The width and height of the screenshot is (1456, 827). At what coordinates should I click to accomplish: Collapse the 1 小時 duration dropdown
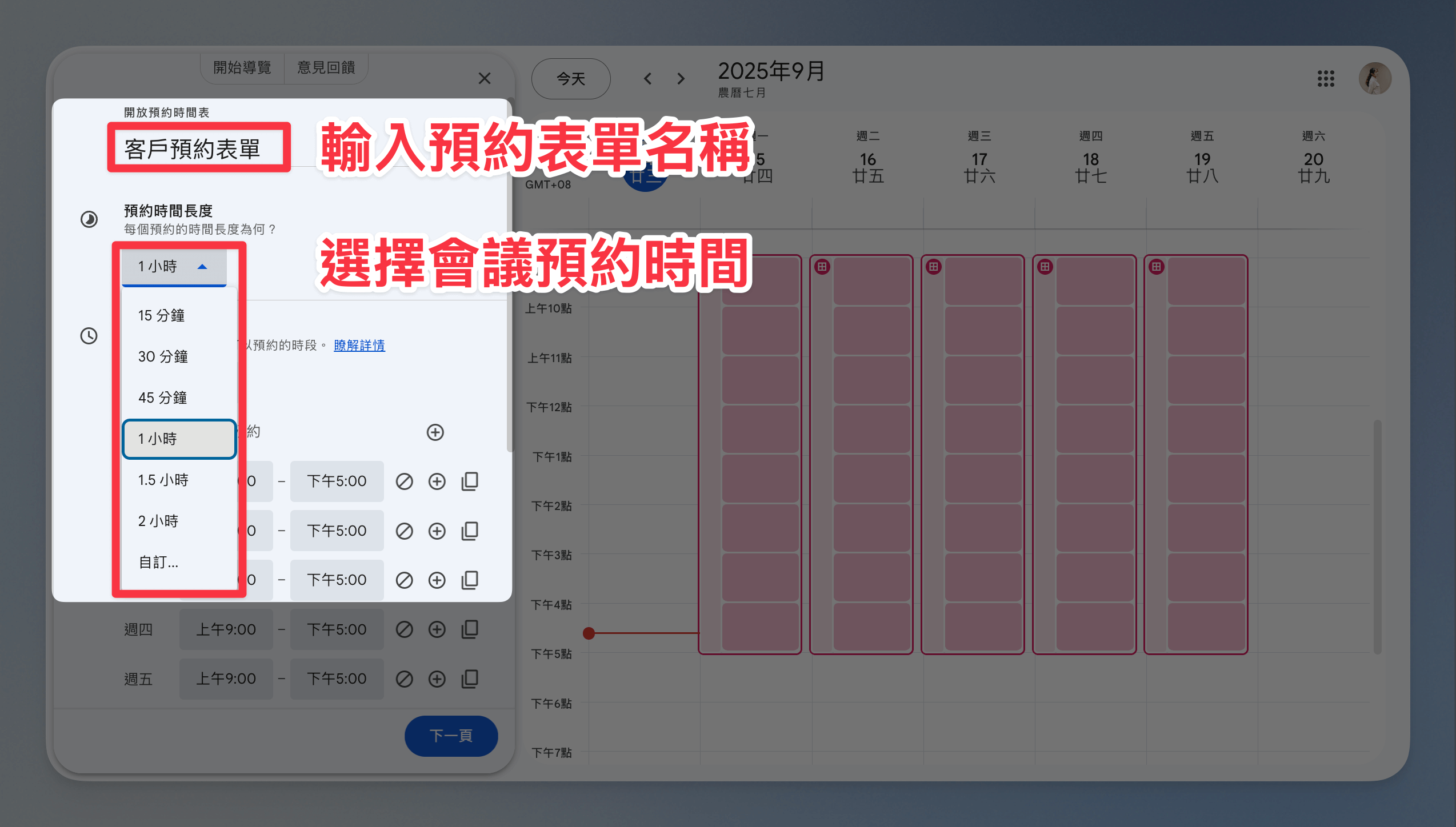(x=174, y=266)
